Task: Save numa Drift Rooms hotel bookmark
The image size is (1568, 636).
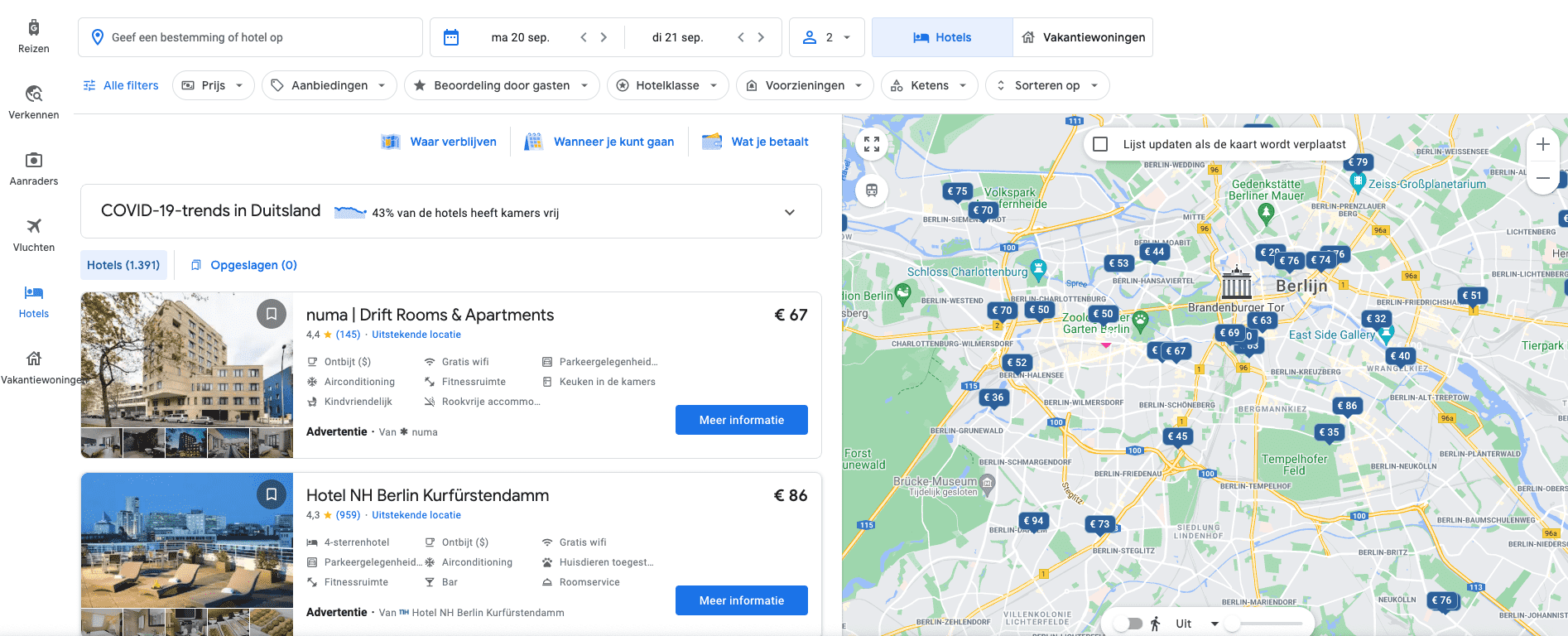Action: click(272, 314)
